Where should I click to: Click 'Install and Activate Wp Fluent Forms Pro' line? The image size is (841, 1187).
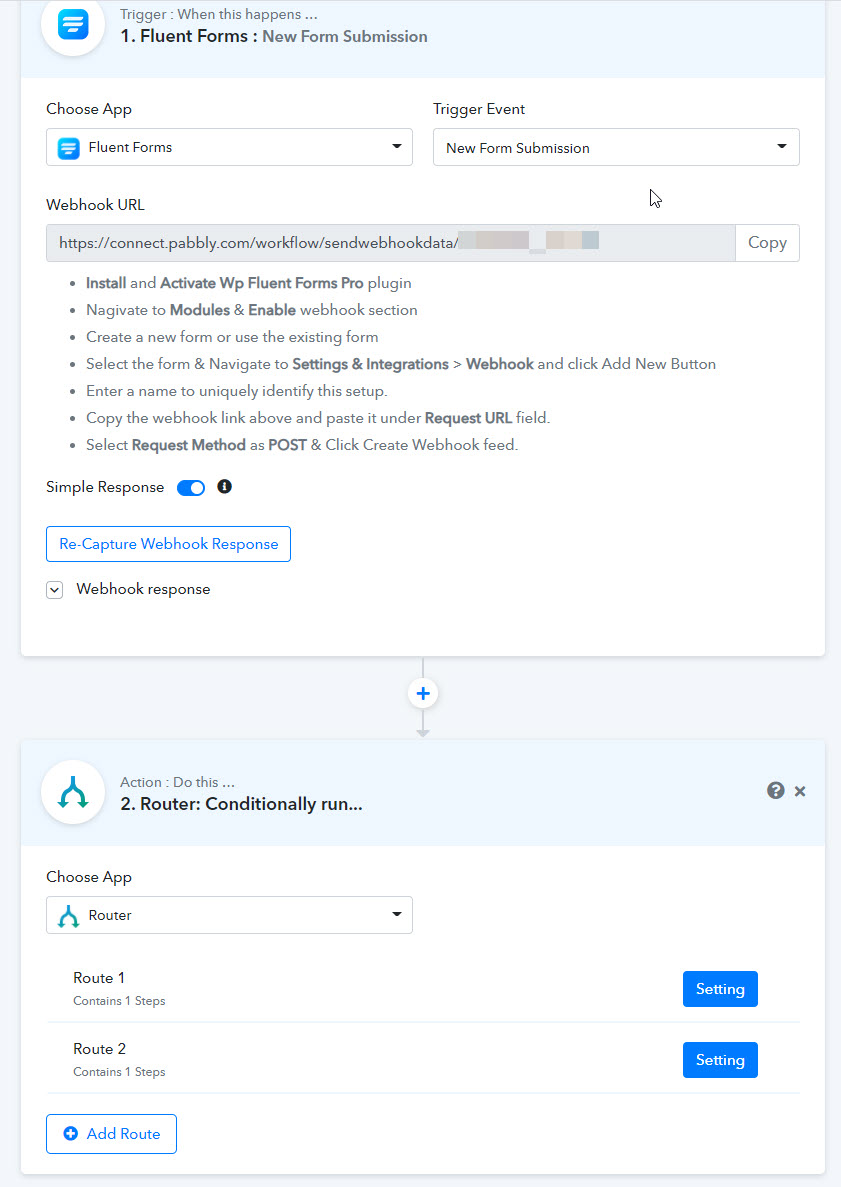(x=248, y=283)
